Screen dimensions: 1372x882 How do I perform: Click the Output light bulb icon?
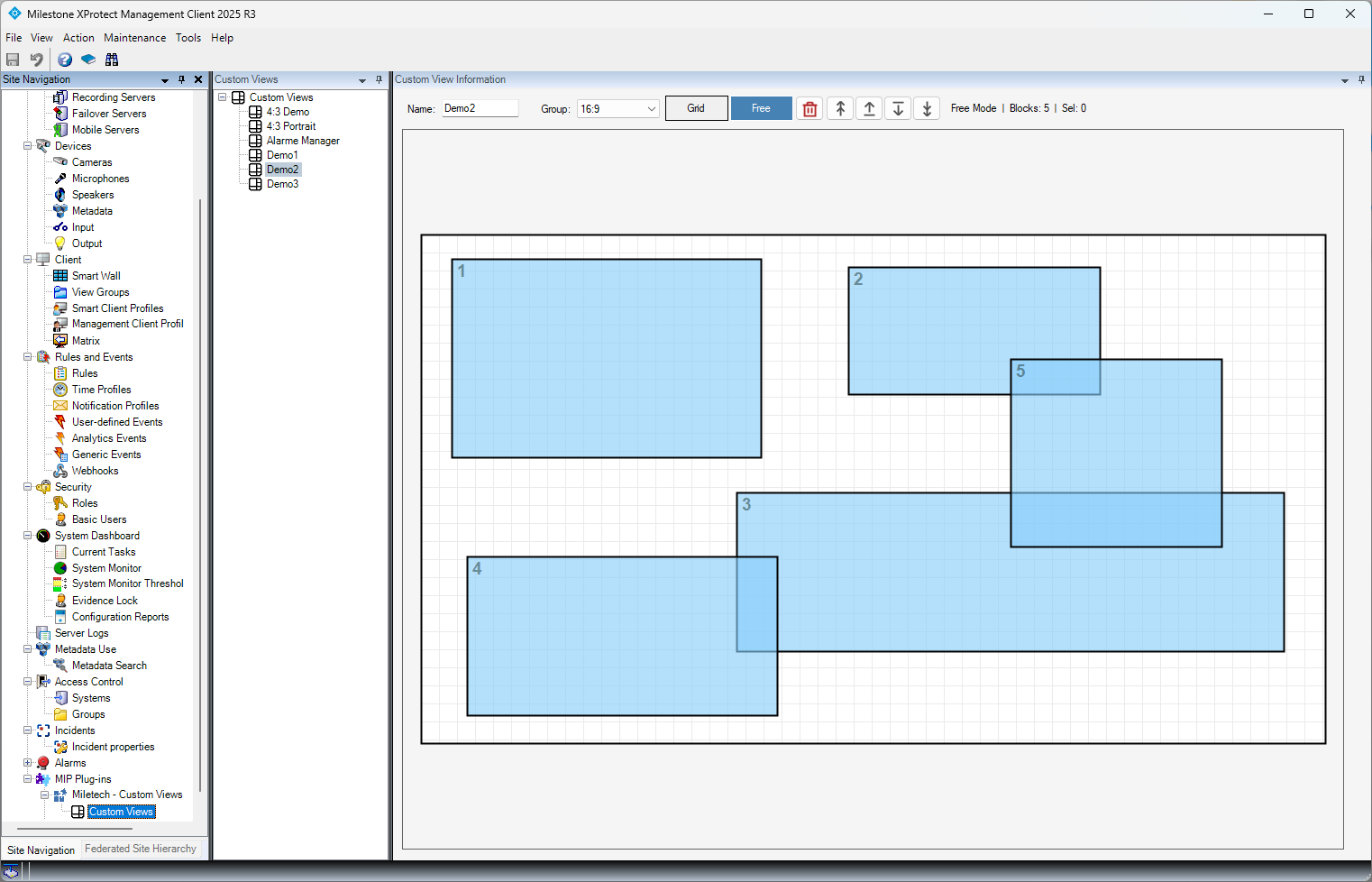[x=60, y=243]
